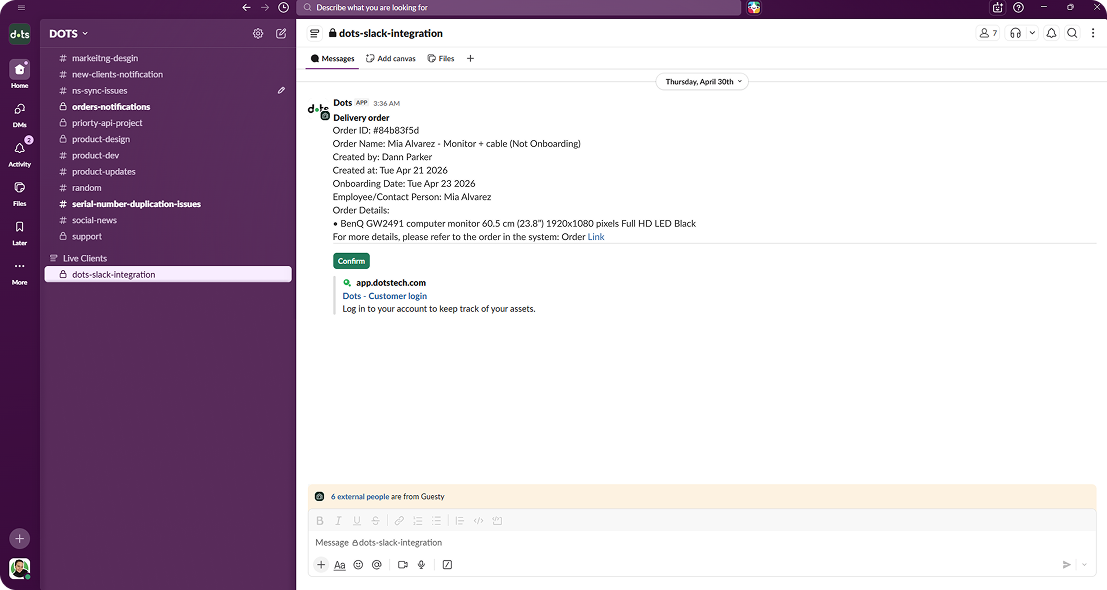Toggle blockquote formatting

pyautogui.click(x=460, y=521)
